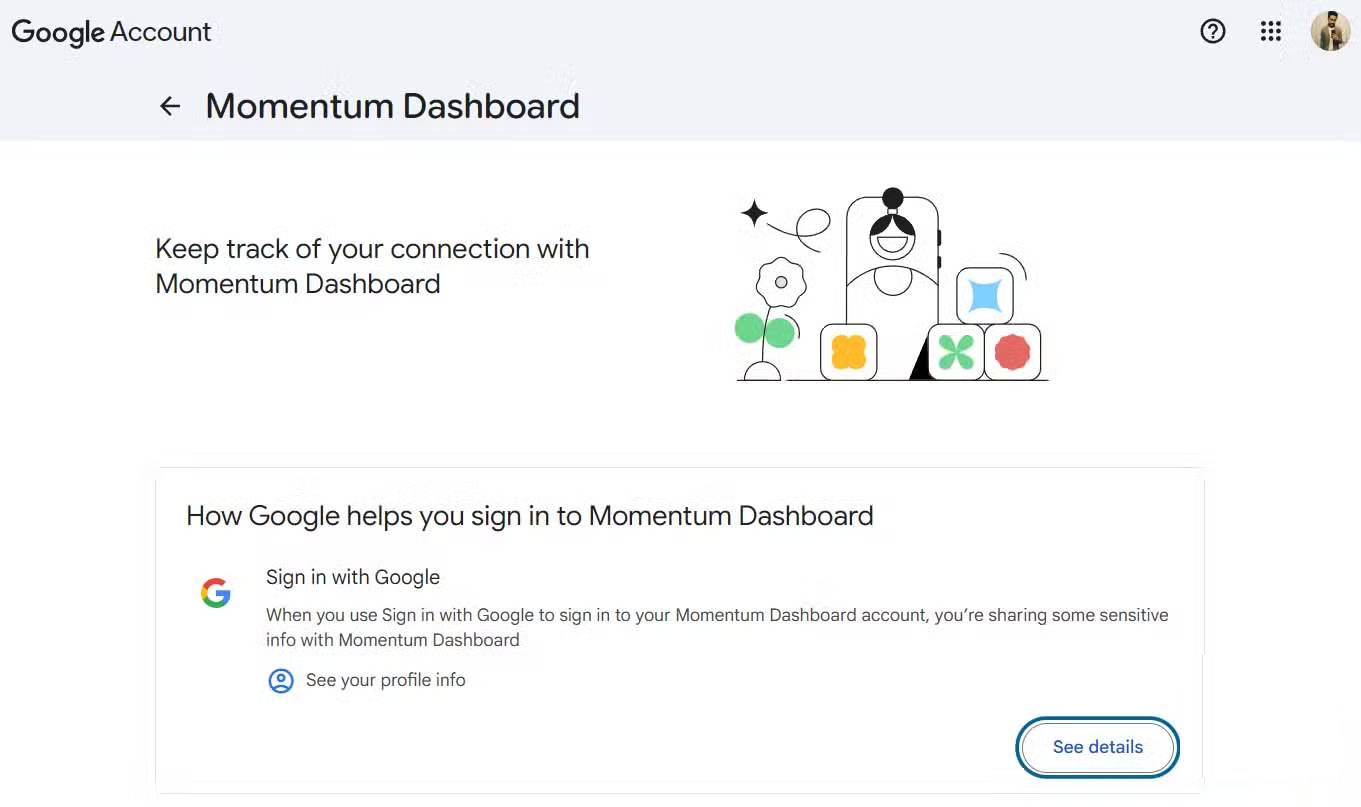Click the Google Account logo

point(111,32)
